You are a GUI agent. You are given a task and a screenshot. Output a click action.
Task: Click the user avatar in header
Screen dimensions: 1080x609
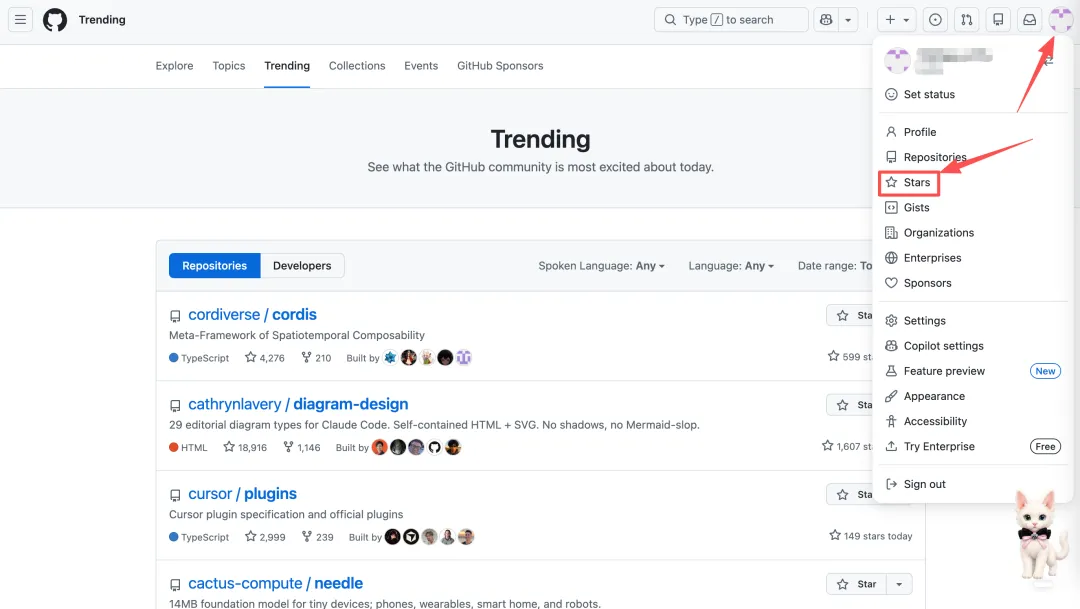point(1061,20)
